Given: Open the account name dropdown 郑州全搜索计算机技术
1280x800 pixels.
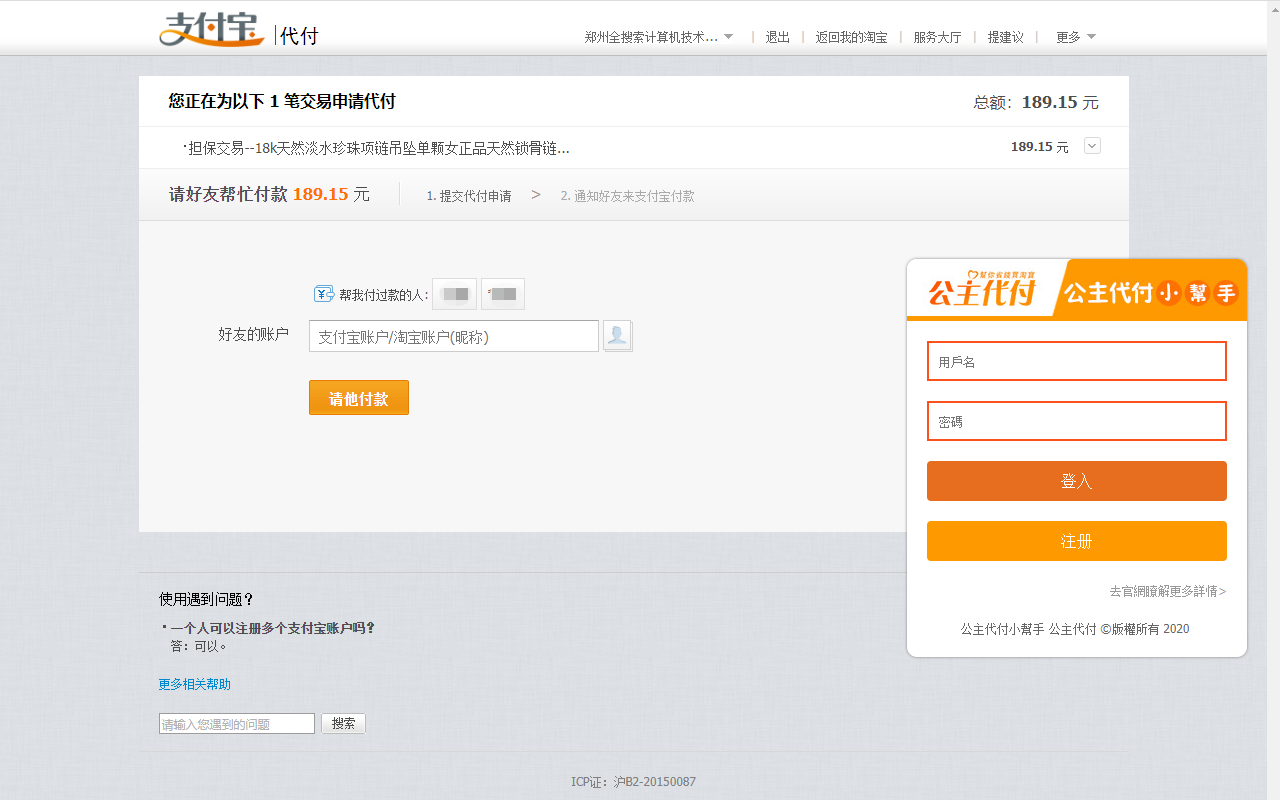Looking at the screenshot, I should [659, 37].
